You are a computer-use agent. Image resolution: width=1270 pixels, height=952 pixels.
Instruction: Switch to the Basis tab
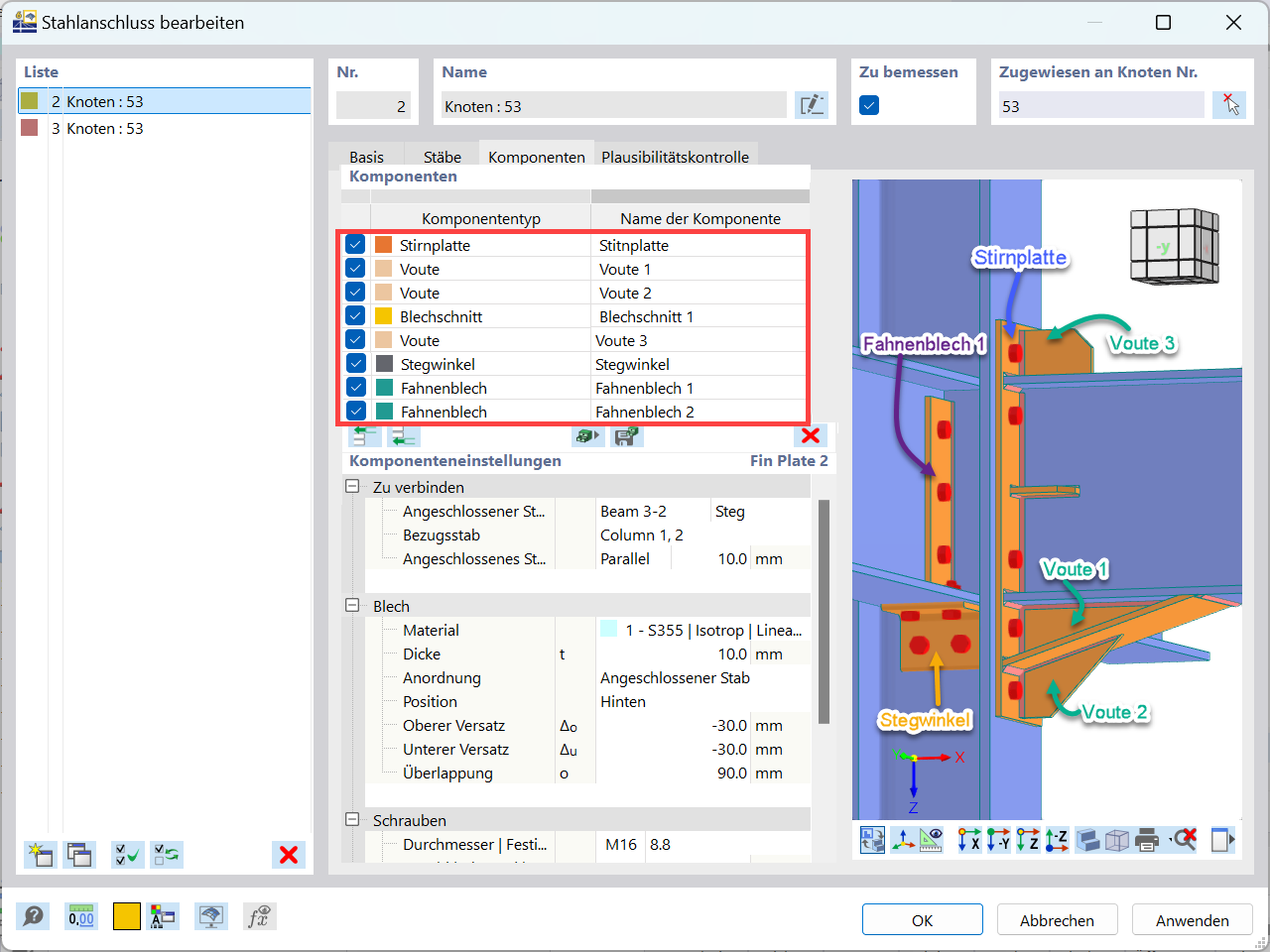(366, 157)
